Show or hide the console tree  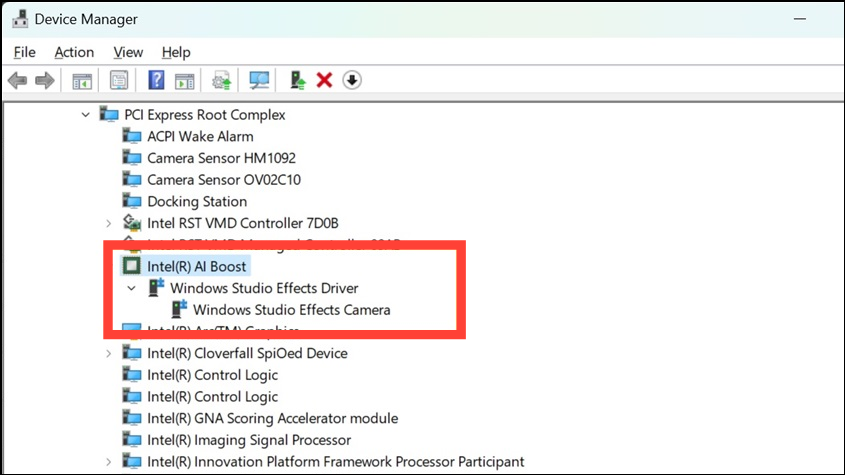tap(82, 81)
